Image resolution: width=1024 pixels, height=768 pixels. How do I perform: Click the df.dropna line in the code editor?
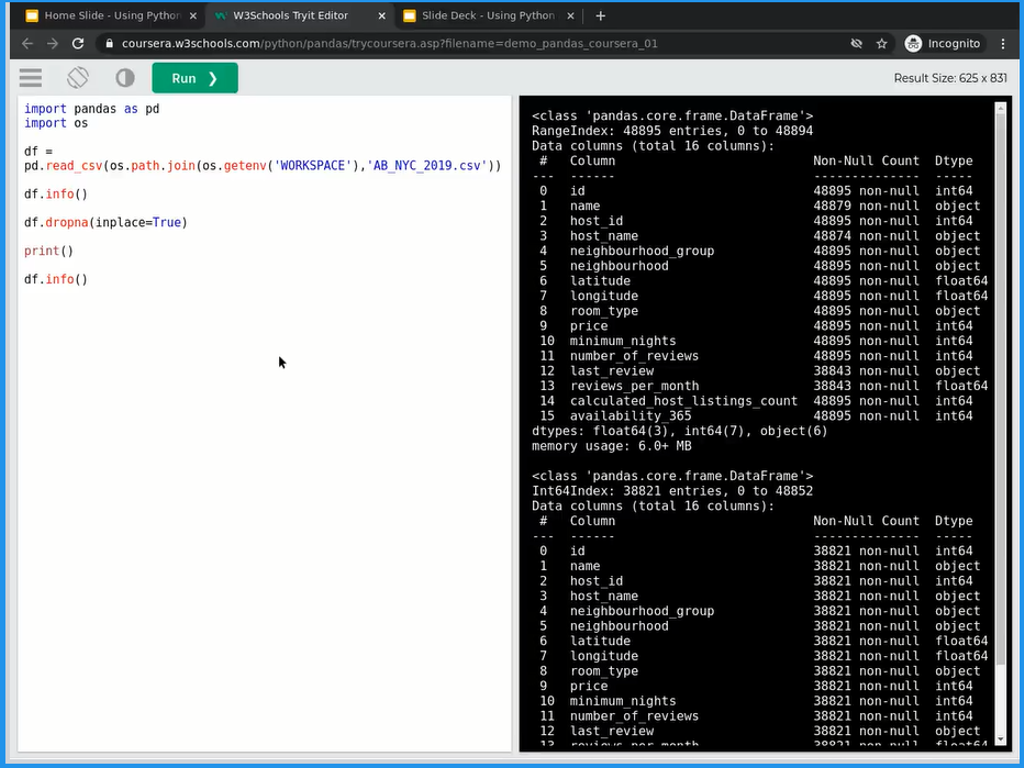coord(105,222)
